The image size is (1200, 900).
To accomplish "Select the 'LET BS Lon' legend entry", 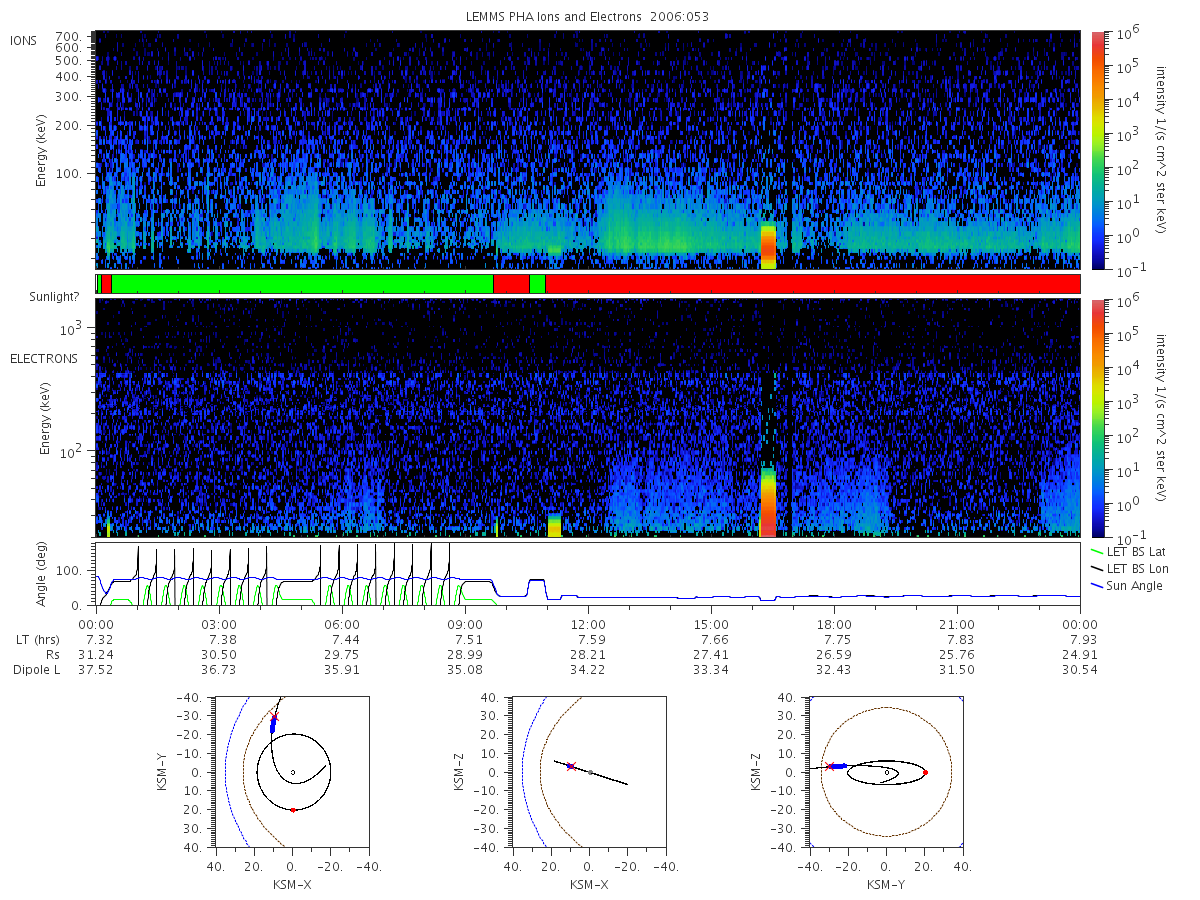I will (1127, 568).
